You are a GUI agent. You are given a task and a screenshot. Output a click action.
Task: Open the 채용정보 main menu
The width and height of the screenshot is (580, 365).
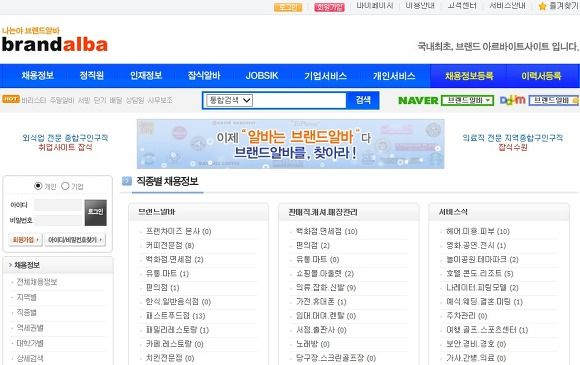[38, 76]
